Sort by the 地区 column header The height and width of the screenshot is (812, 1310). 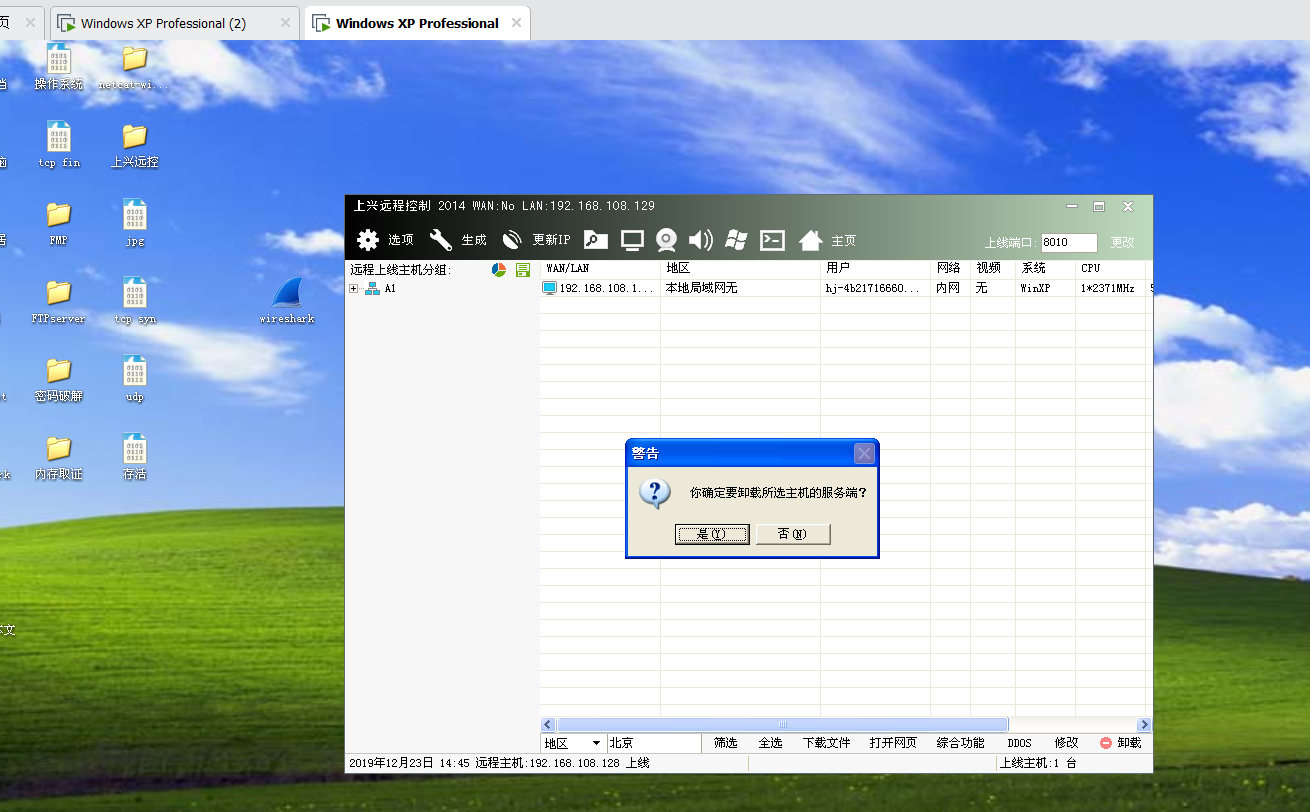tap(740, 269)
